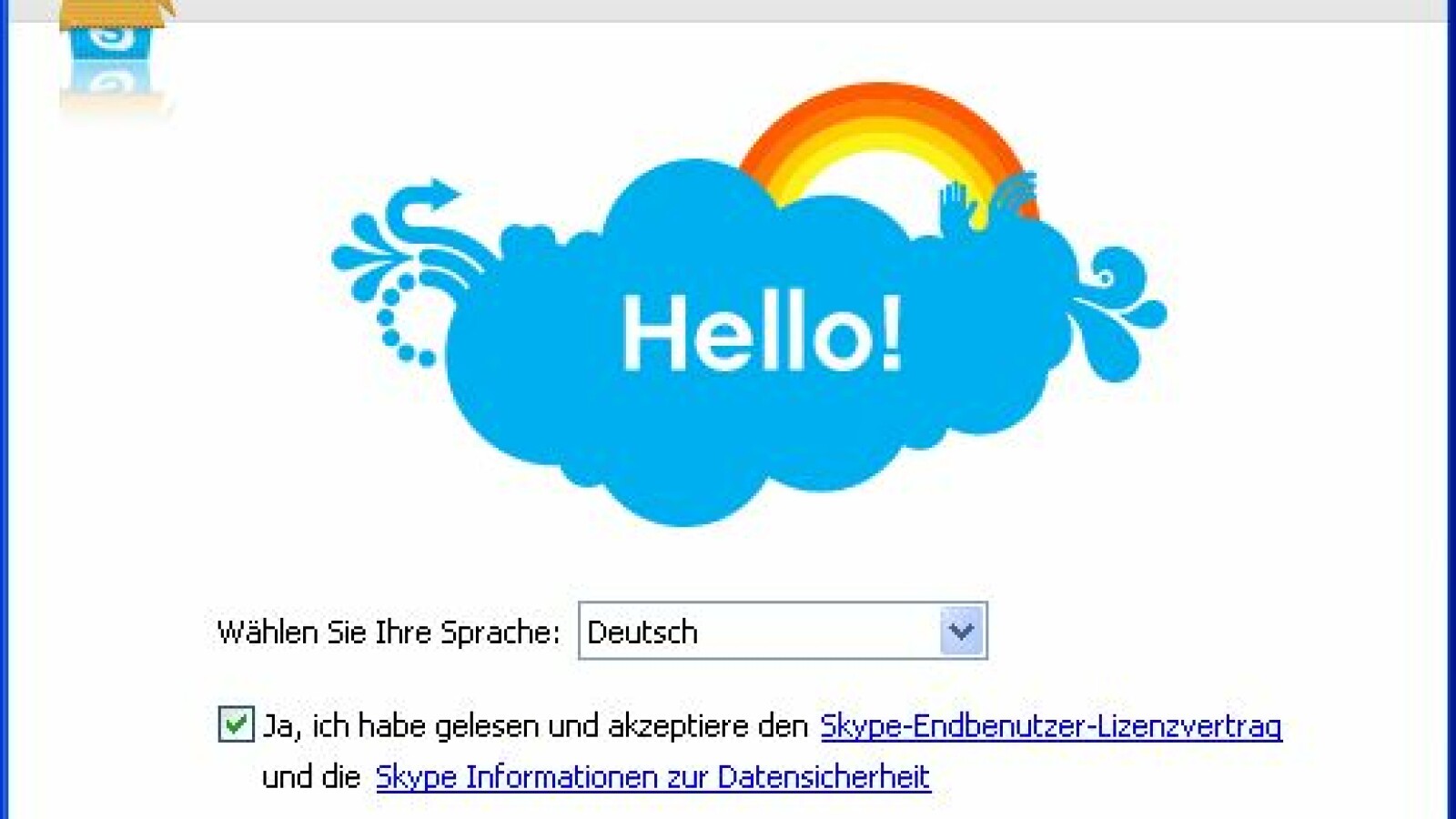This screenshot has width=1456, height=819.
Task: Uncheck the license agreement acceptance checkbox
Action: pos(236,725)
